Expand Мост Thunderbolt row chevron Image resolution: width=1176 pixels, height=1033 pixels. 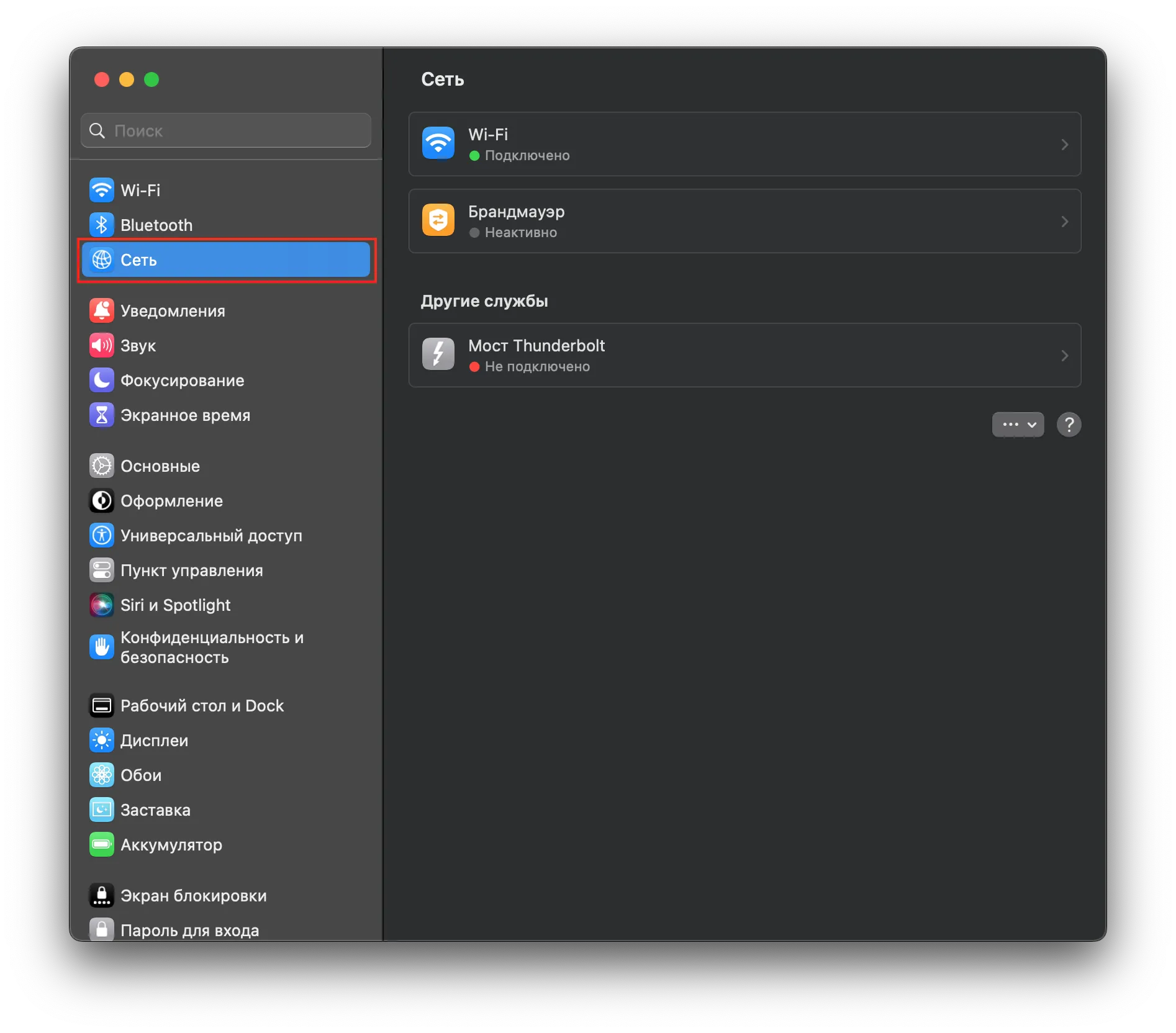[x=1064, y=356]
